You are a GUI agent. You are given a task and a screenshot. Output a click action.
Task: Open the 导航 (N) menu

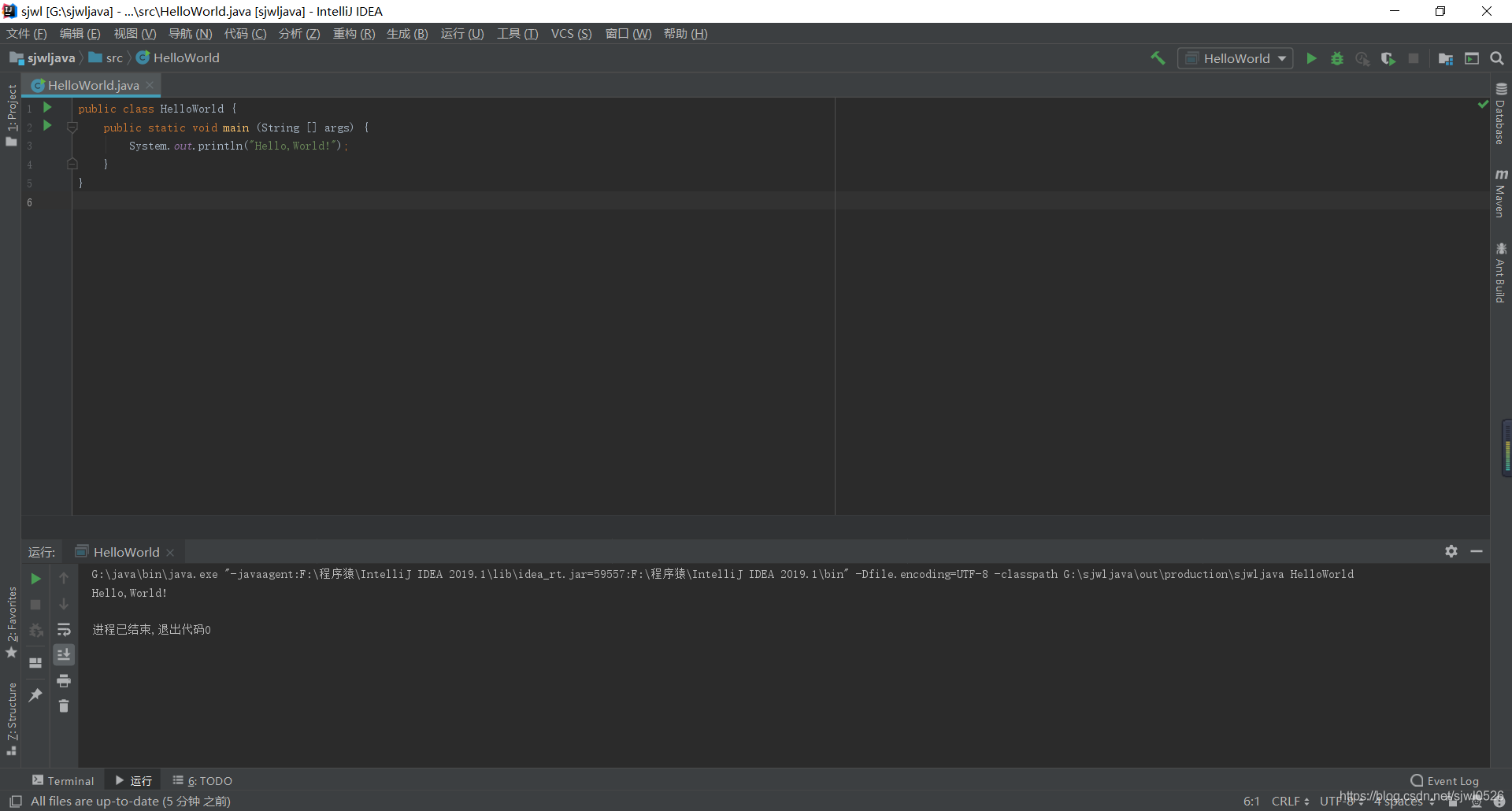[191, 34]
